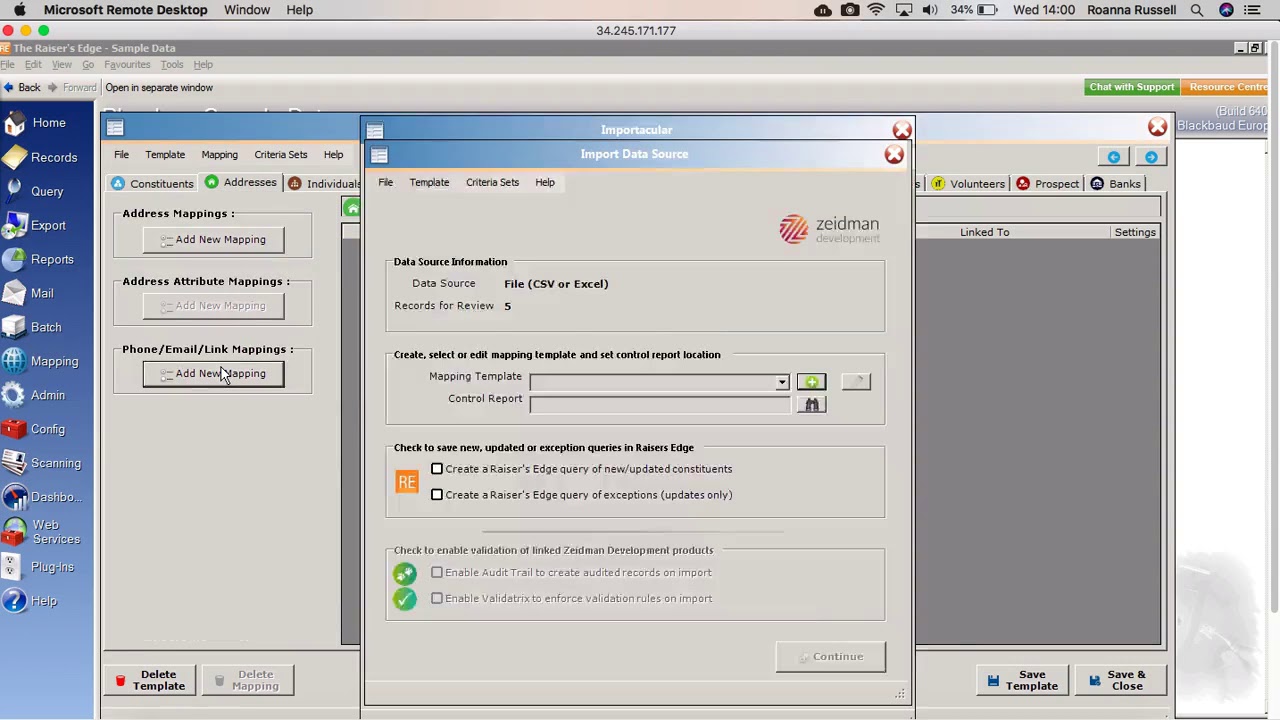Click the Save Template button
1280x720 pixels.
click(x=1023, y=681)
